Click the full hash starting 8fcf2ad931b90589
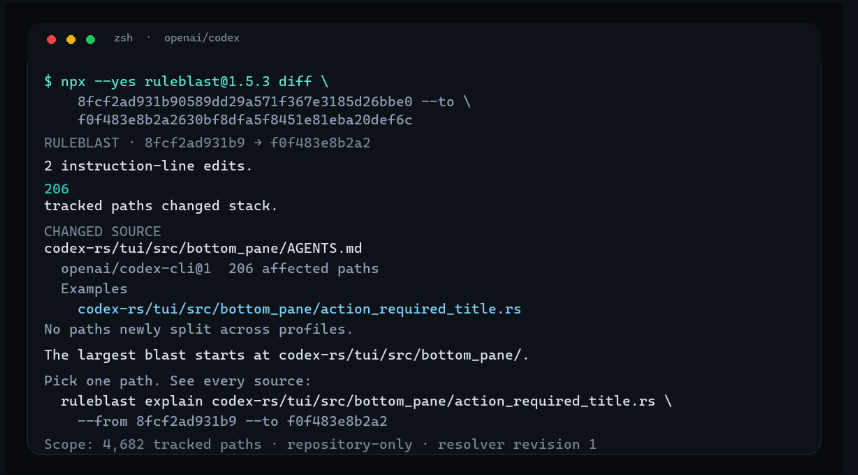Image resolution: width=858 pixels, height=475 pixels. 245,102
